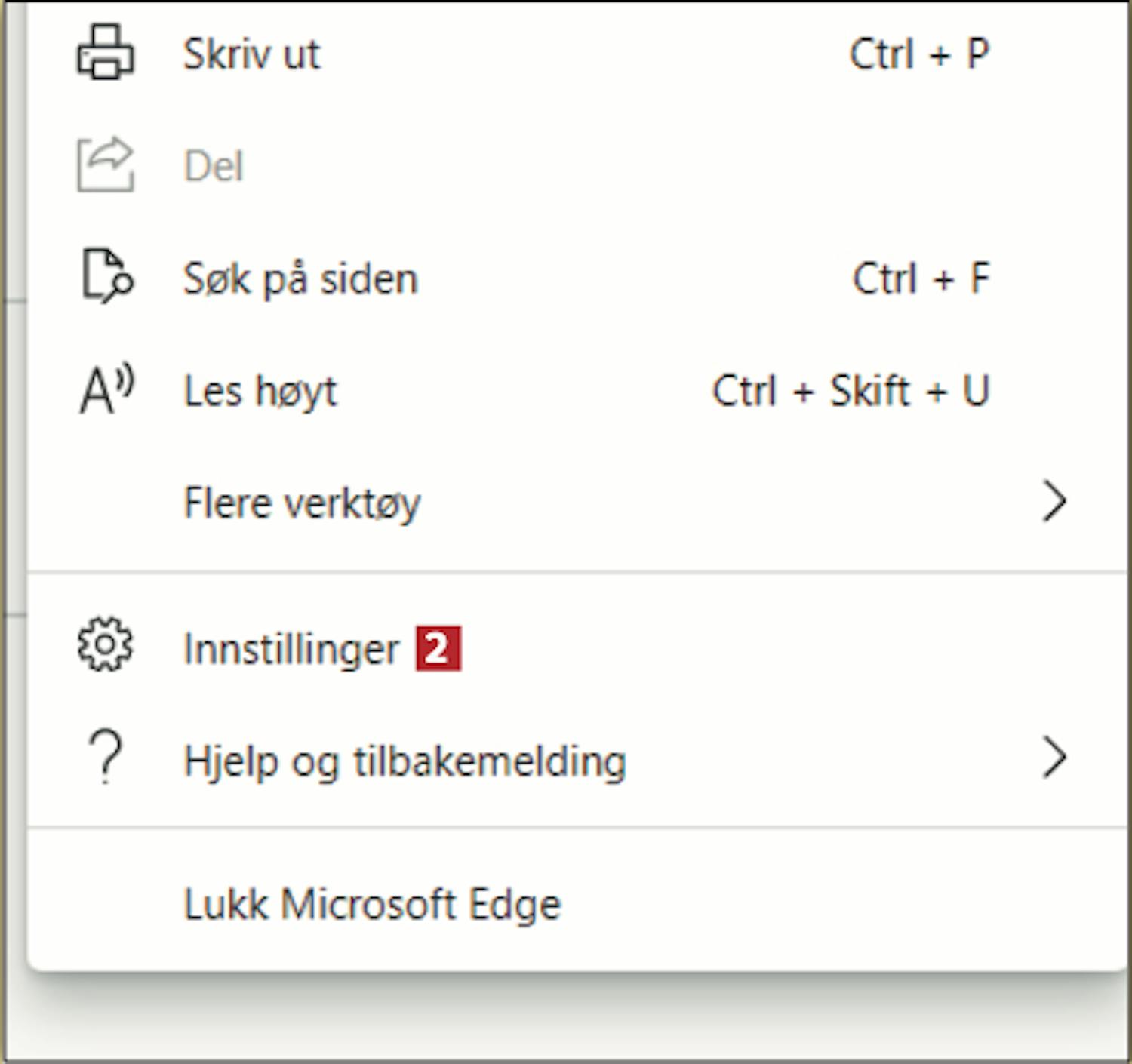Click the page search icon for Søk på siden

click(x=107, y=276)
